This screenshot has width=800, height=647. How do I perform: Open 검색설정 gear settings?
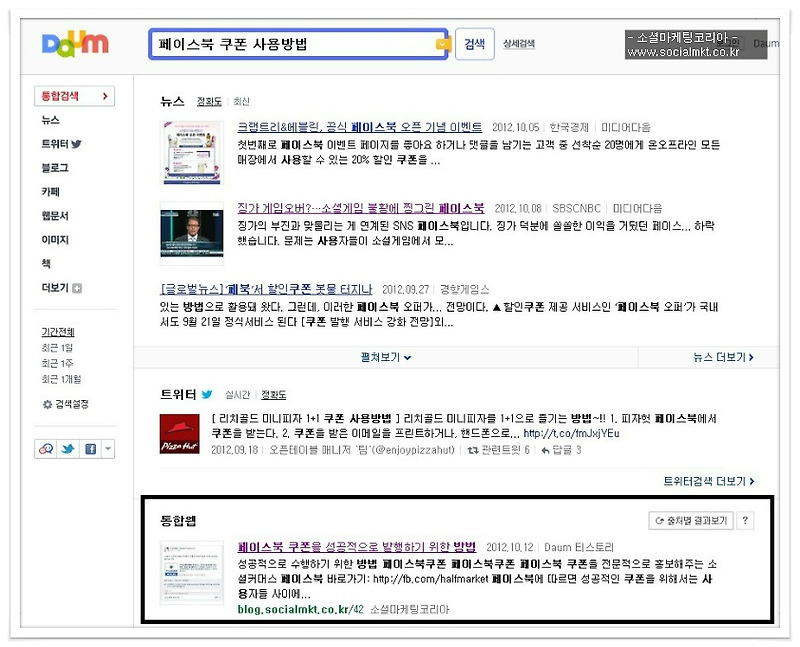click(x=65, y=404)
